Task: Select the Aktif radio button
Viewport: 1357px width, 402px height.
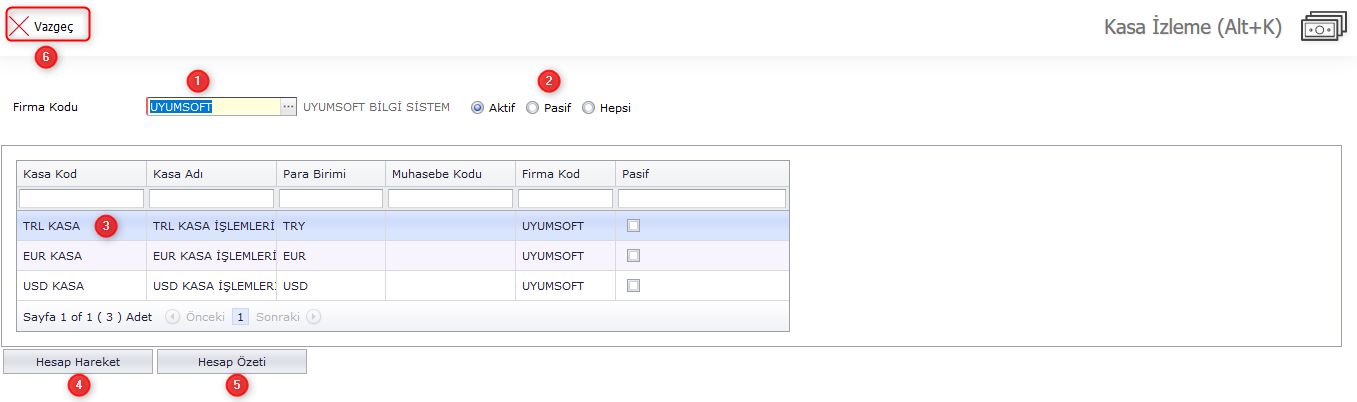Action: [477, 108]
